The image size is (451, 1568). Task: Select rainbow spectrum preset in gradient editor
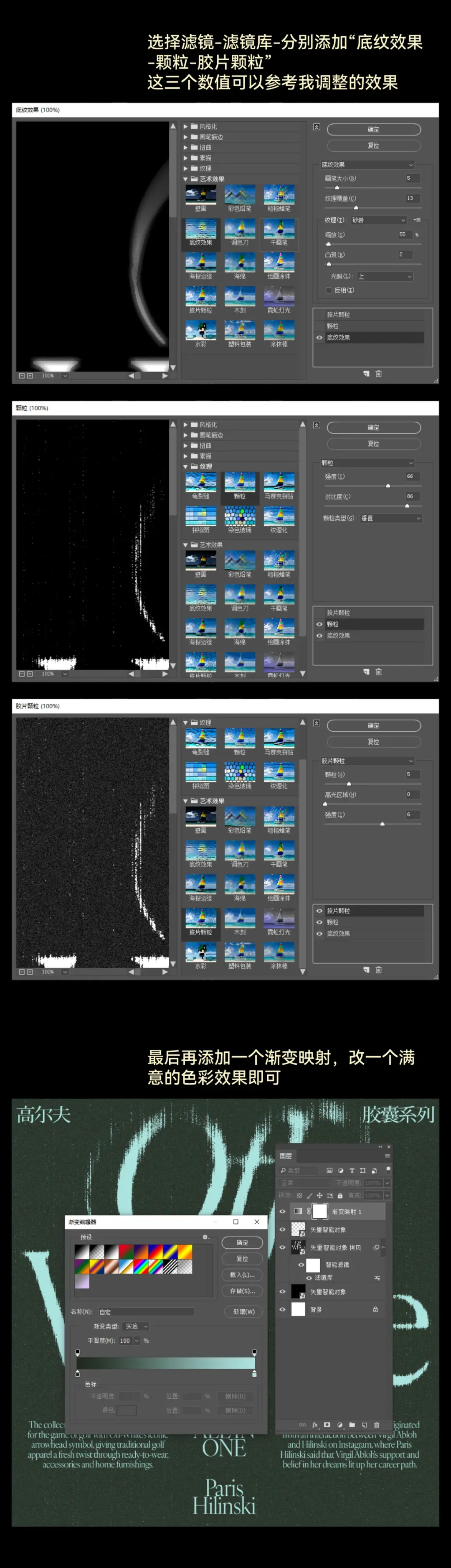point(142,1266)
